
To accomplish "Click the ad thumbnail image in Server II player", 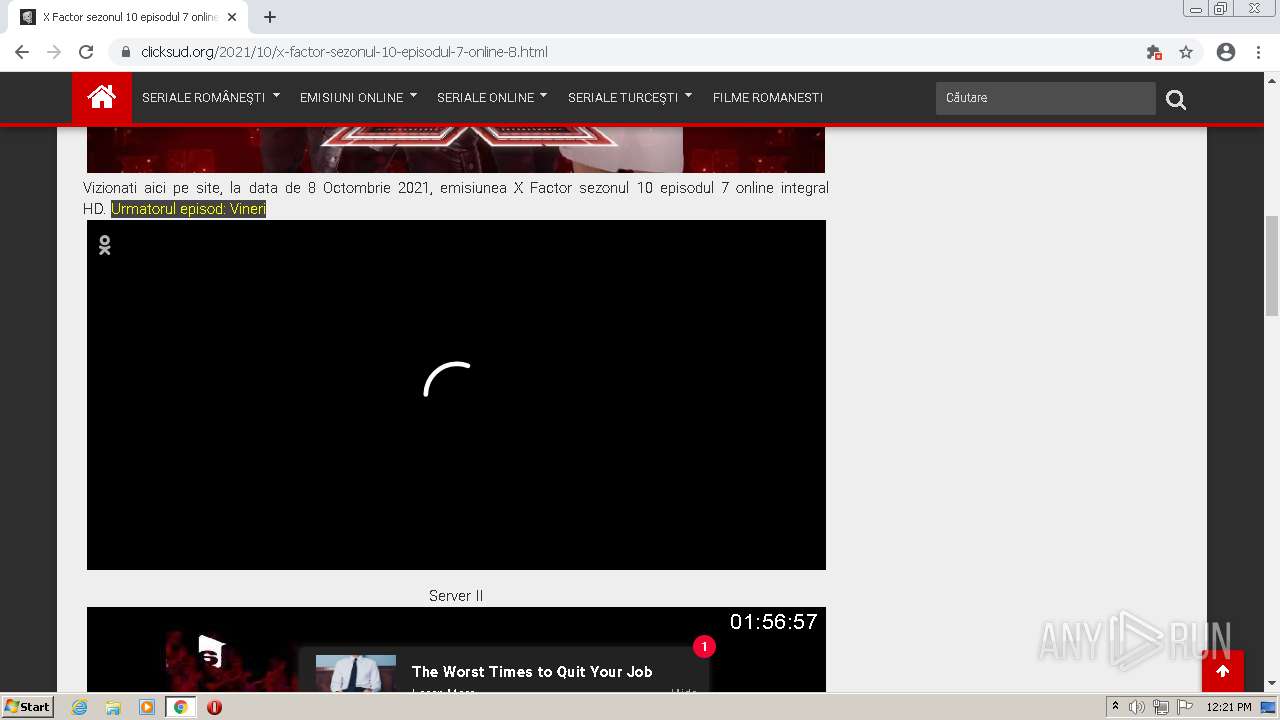I will click(356, 673).
